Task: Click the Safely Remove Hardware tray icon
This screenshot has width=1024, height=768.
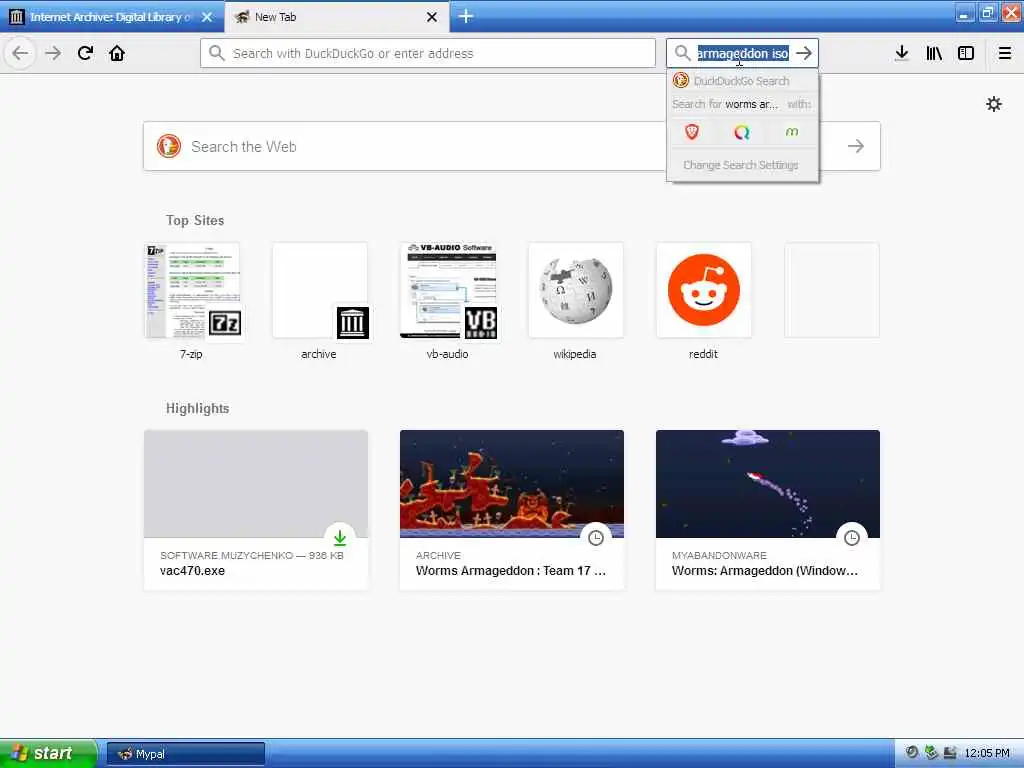Action: coord(931,753)
